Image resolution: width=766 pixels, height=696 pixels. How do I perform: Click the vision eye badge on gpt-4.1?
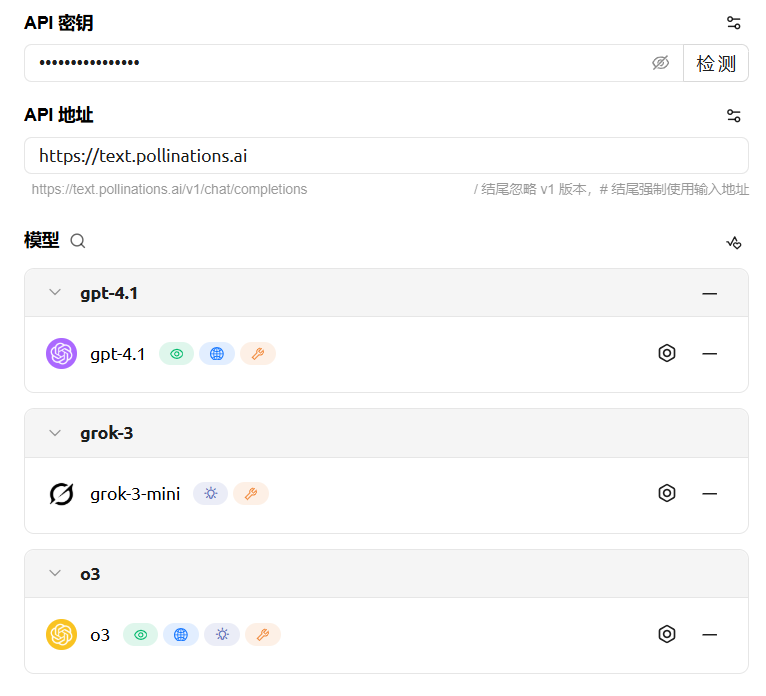point(176,353)
